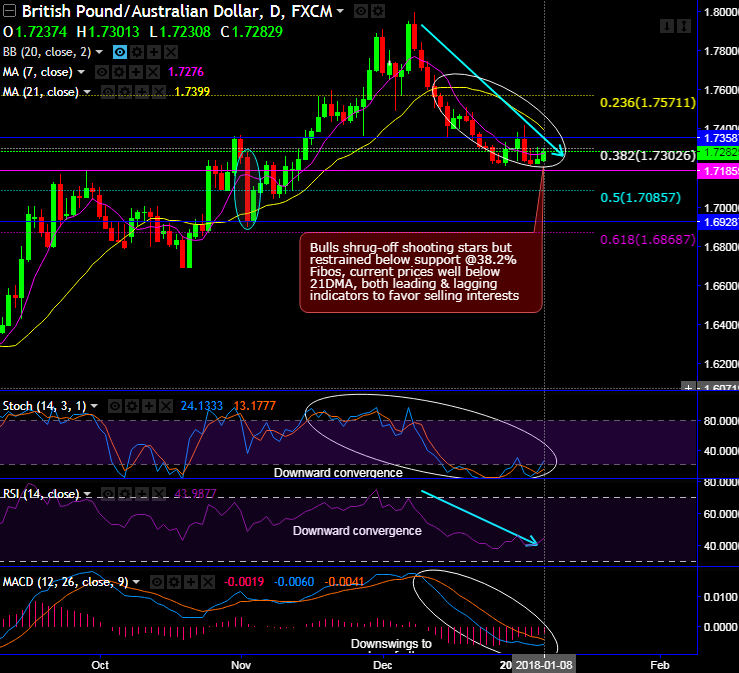Remove the BB indicator with its X

click(171, 52)
